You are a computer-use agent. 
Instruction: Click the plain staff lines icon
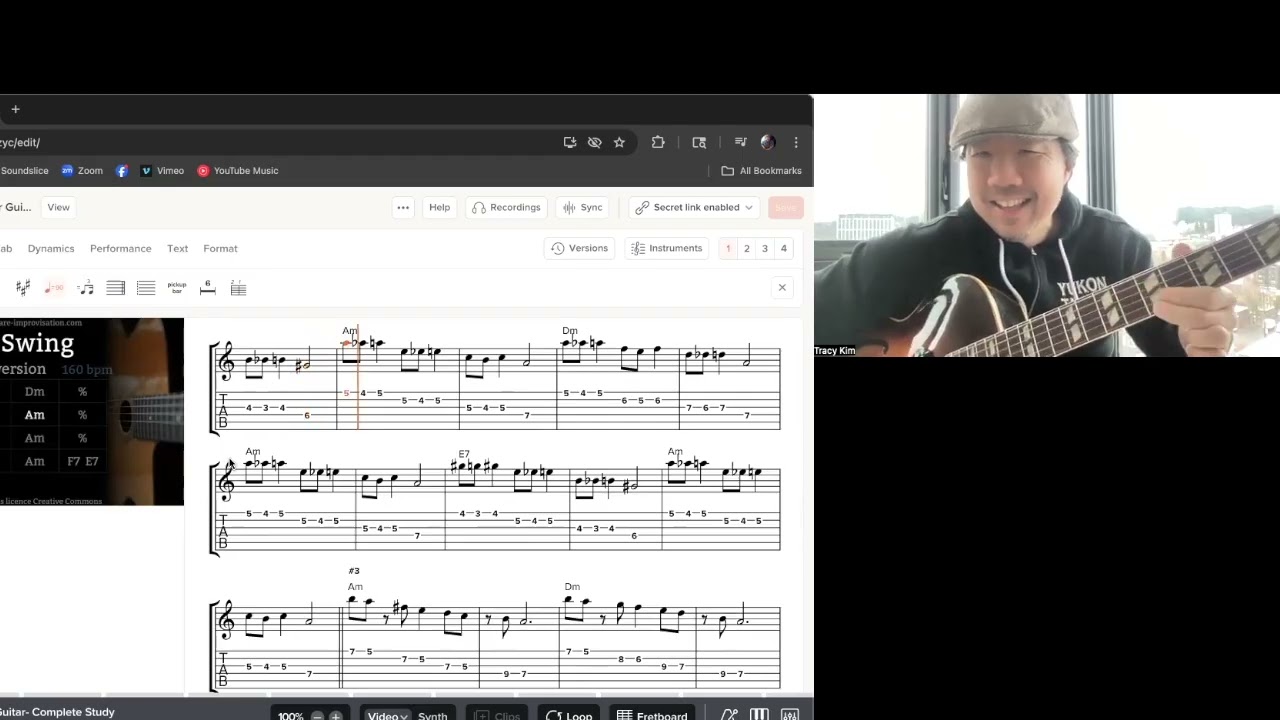146,288
